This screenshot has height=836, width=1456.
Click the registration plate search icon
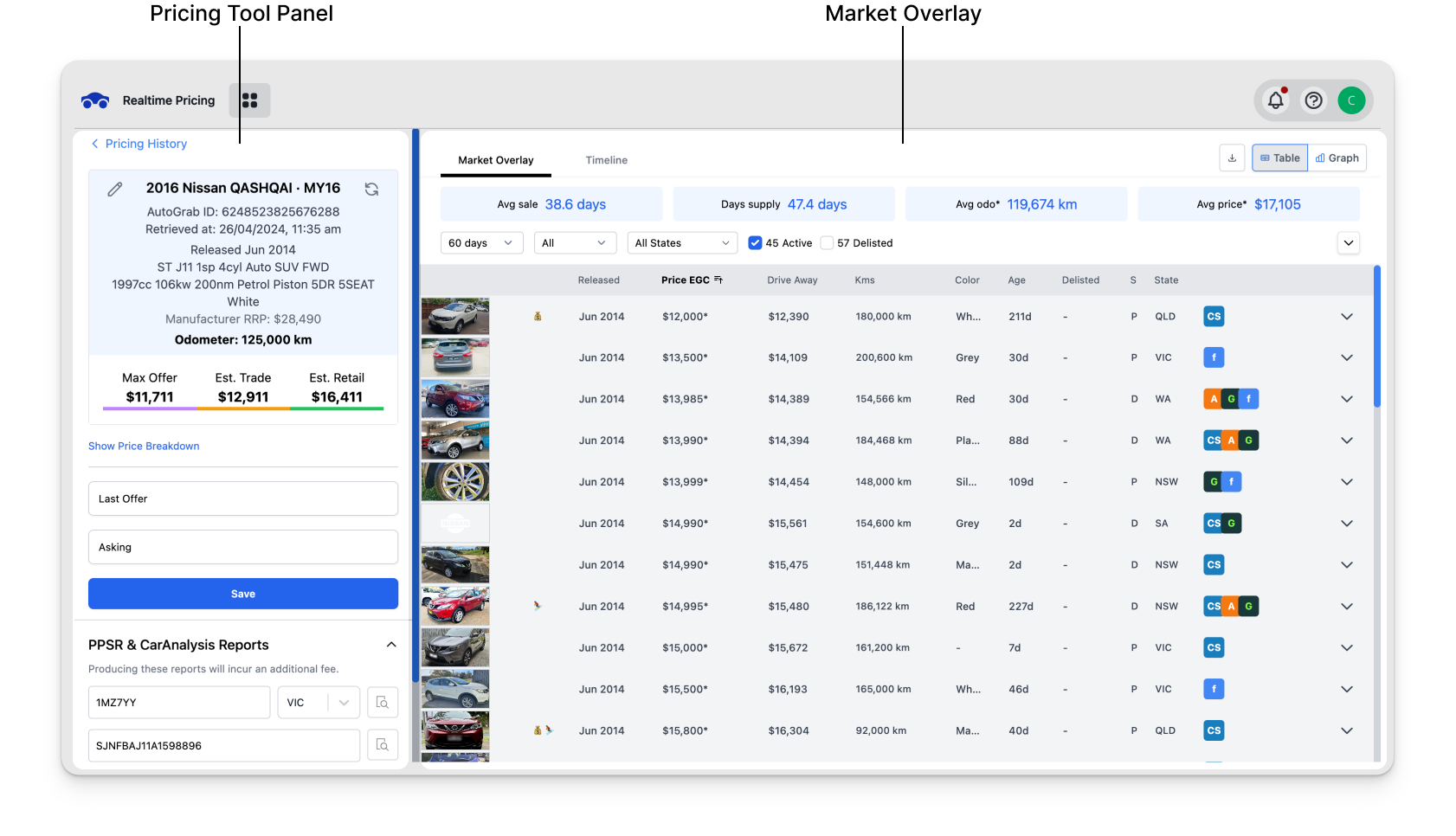383,703
